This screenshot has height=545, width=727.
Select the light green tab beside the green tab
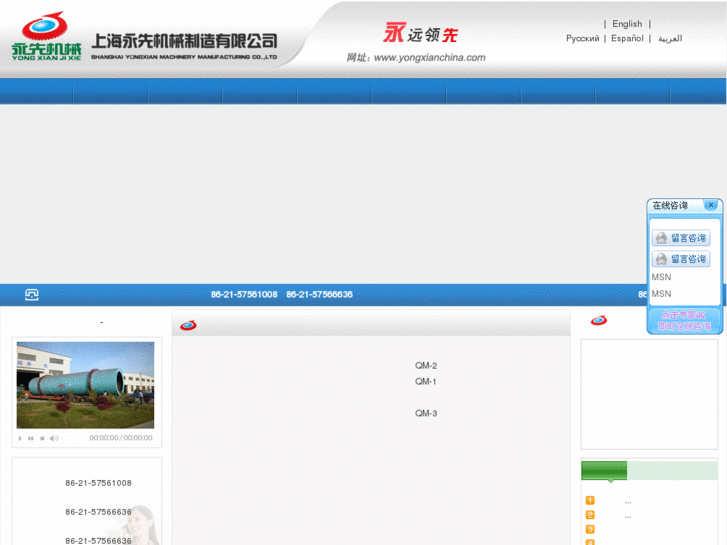click(672, 470)
